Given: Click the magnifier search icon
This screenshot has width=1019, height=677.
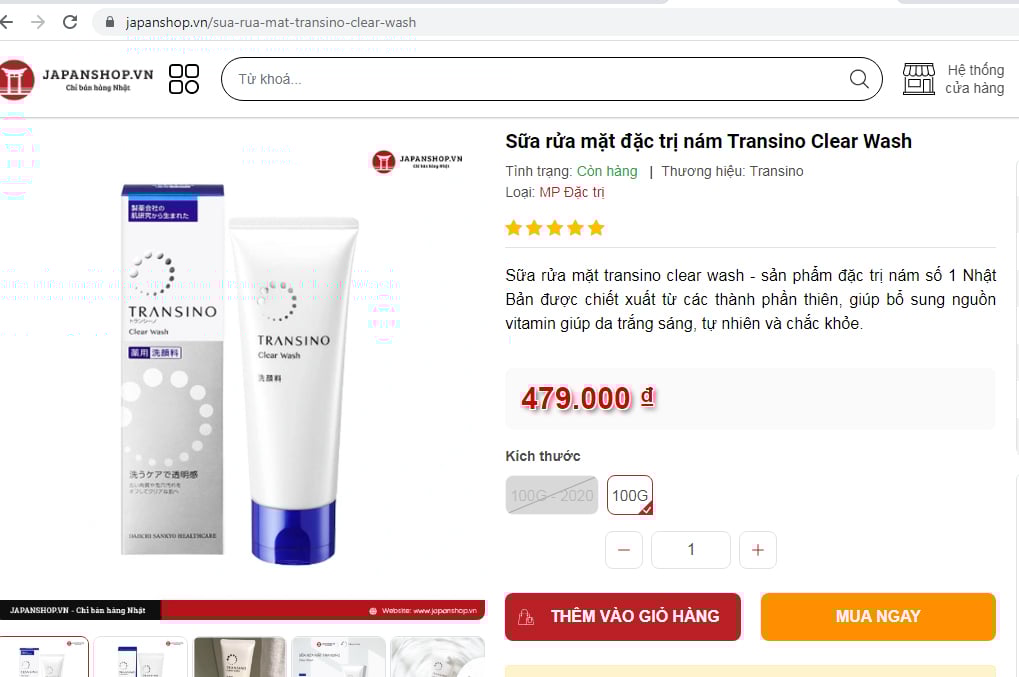Looking at the screenshot, I should pyautogui.click(x=859, y=79).
